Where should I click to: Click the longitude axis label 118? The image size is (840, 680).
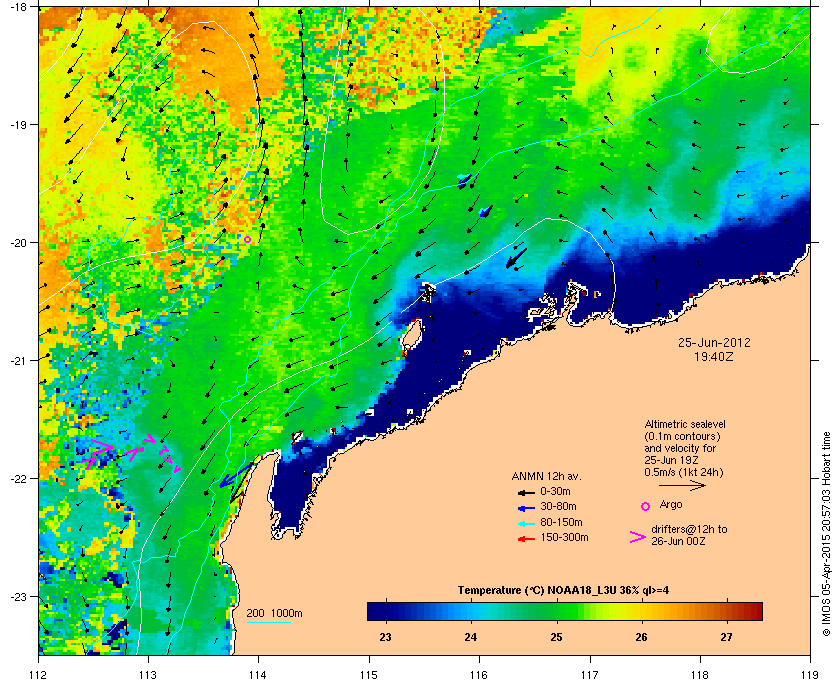[x=700, y=674]
